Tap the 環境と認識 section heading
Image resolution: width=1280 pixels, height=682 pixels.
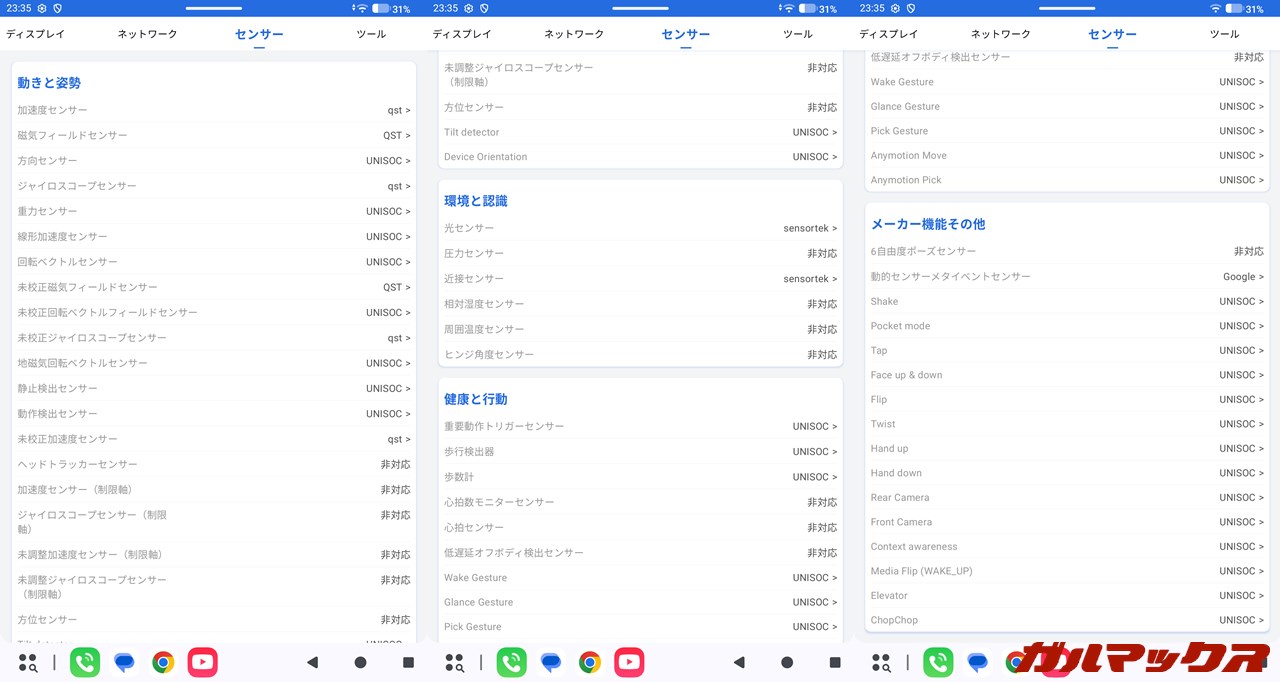pos(476,201)
